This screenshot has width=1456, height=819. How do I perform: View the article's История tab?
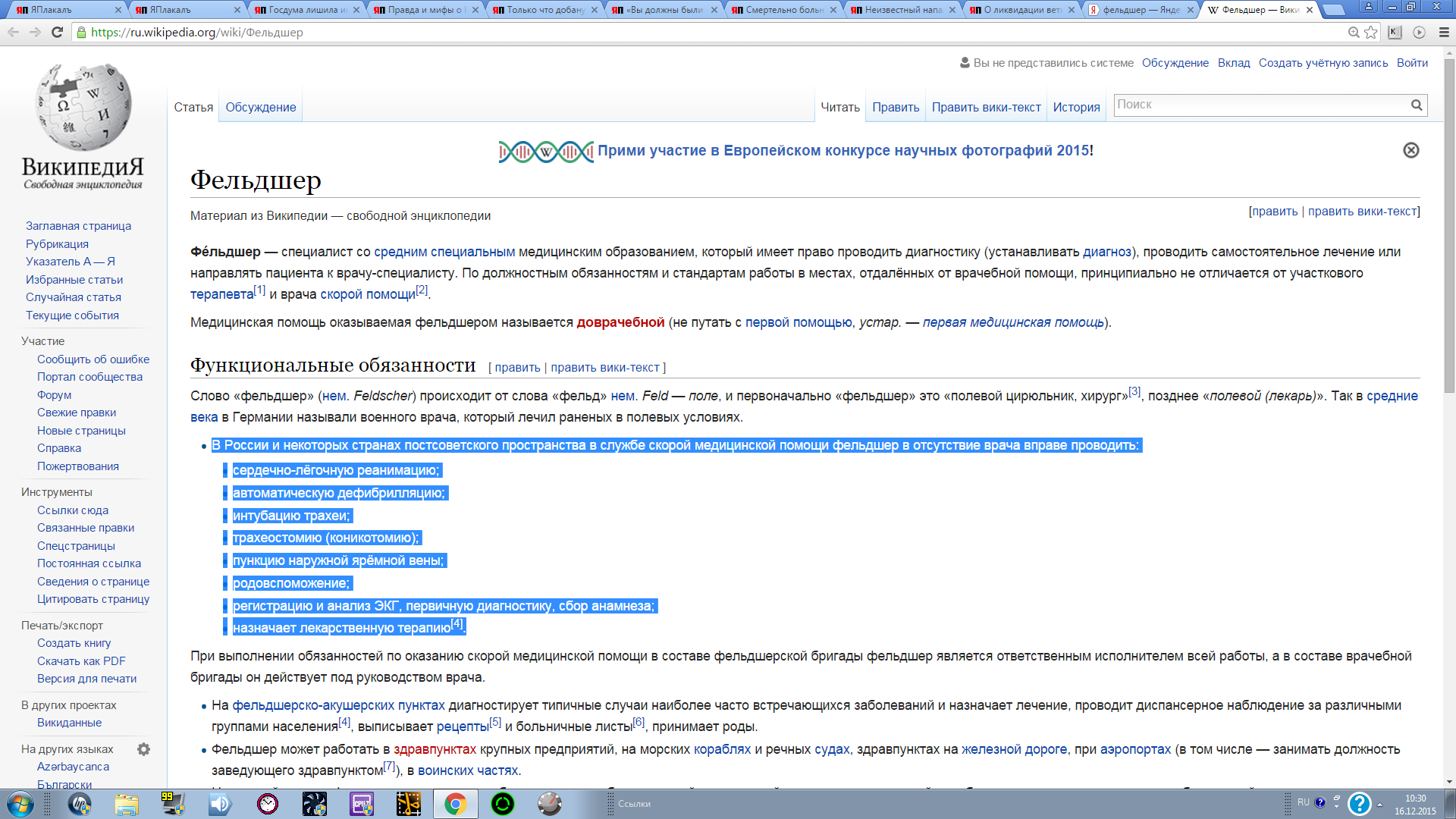[1076, 107]
